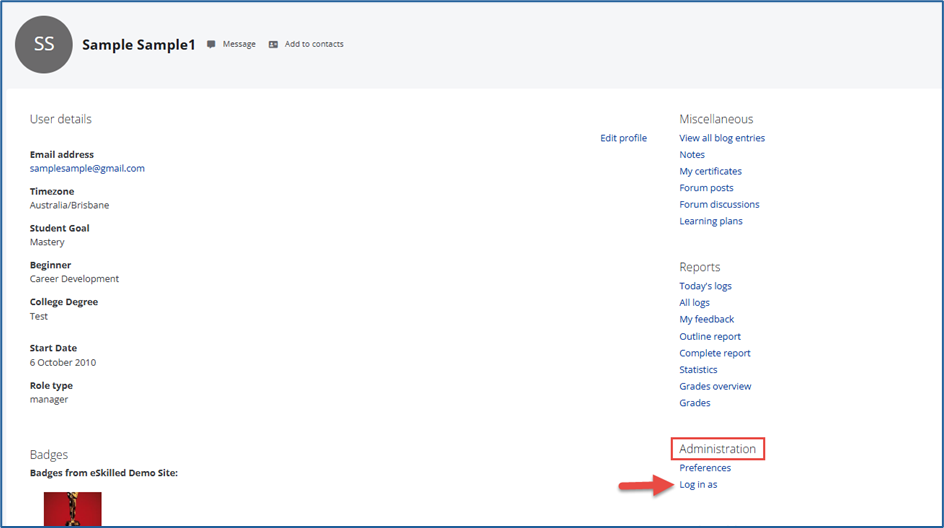Screen dimensions: 944x528
Task: Click the SS user avatar circle
Action: (x=44, y=45)
